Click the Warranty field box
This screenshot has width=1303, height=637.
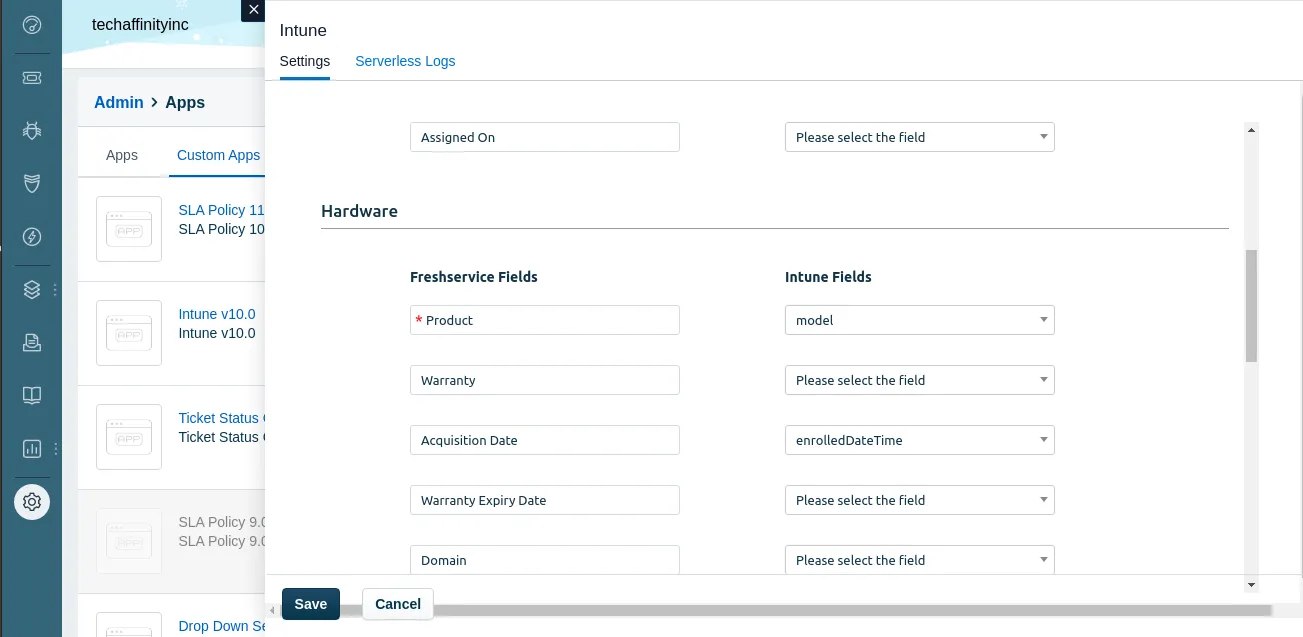click(545, 380)
